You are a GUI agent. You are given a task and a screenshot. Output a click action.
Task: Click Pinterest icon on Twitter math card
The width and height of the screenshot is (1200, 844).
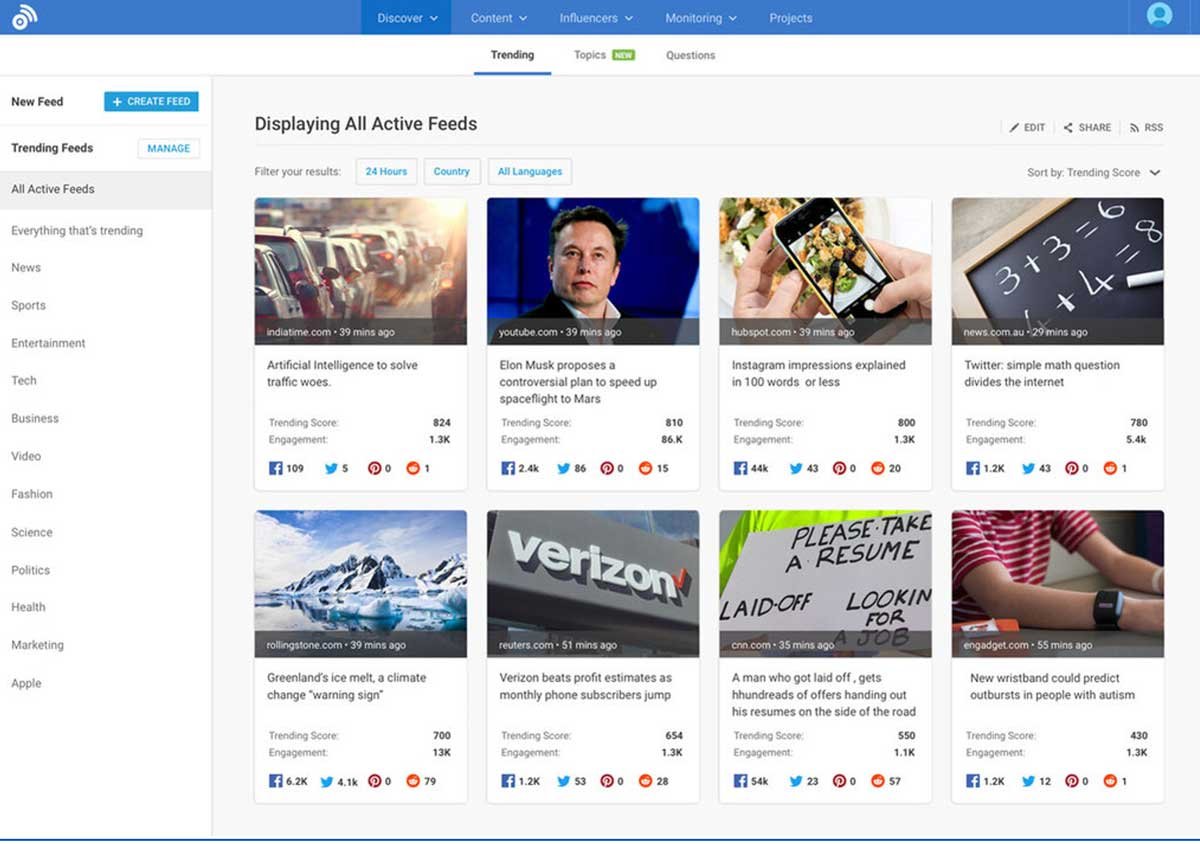click(x=1072, y=468)
